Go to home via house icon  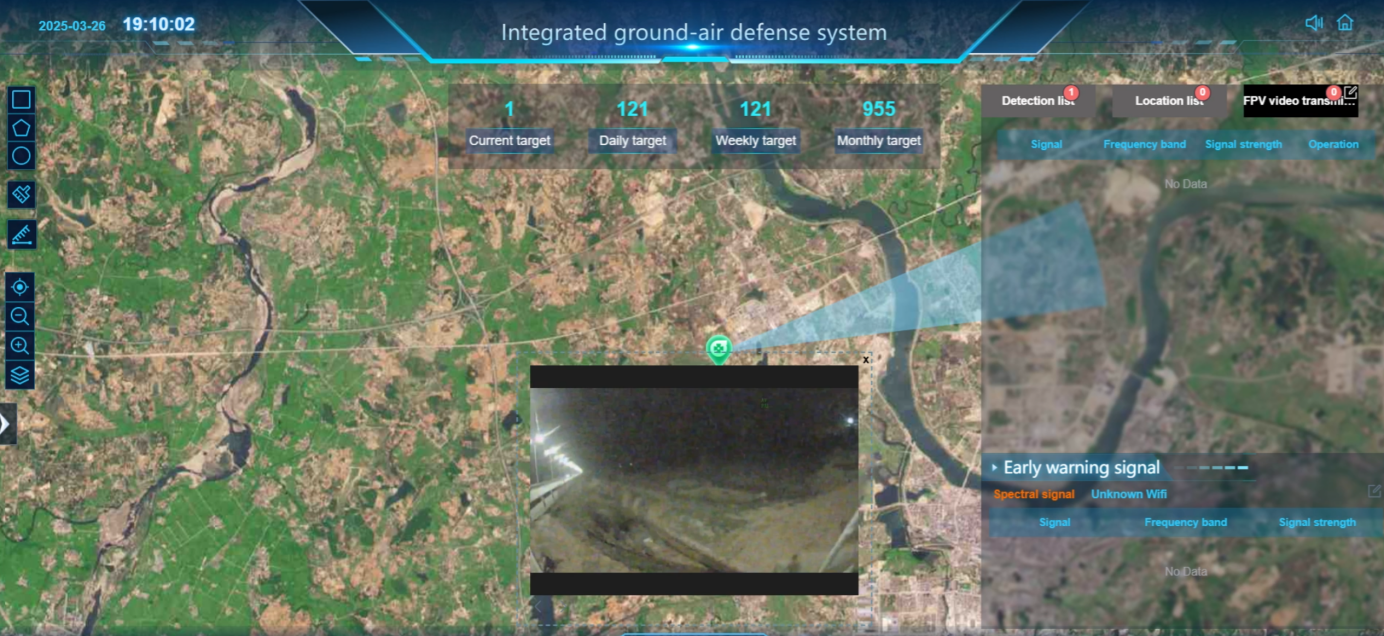pyautogui.click(x=1345, y=23)
